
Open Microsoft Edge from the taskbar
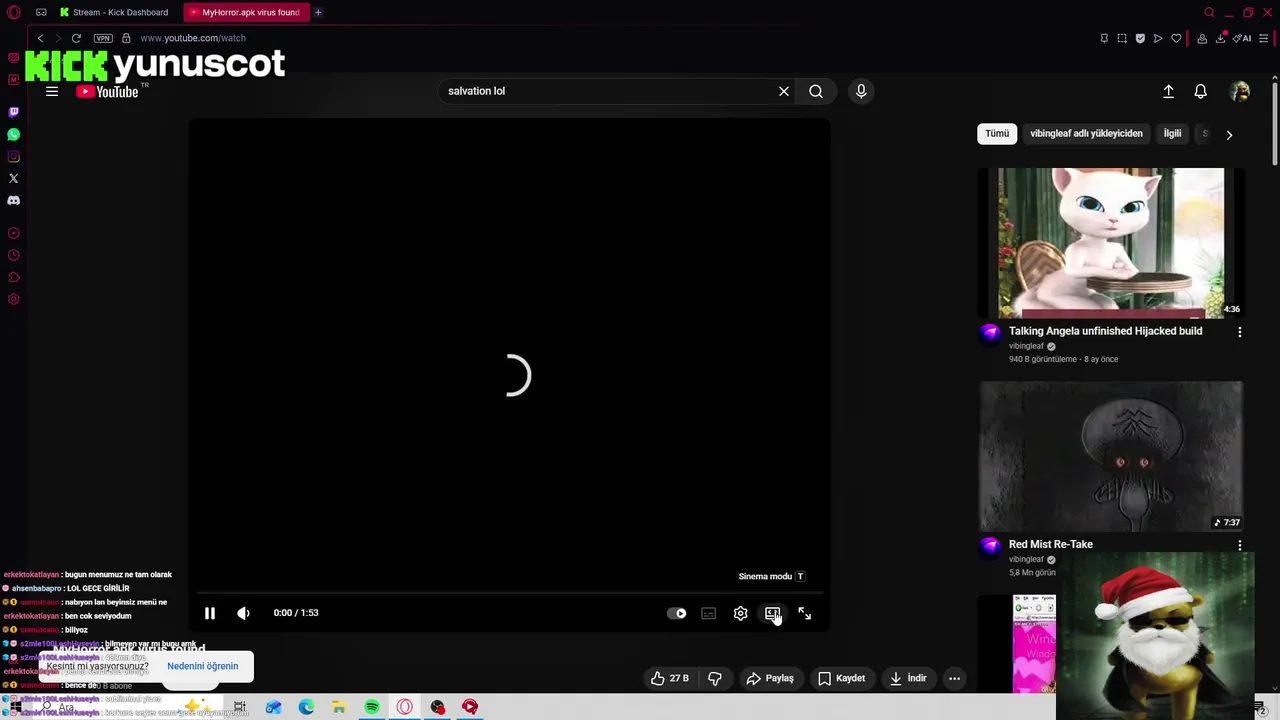(x=306, y=707)
